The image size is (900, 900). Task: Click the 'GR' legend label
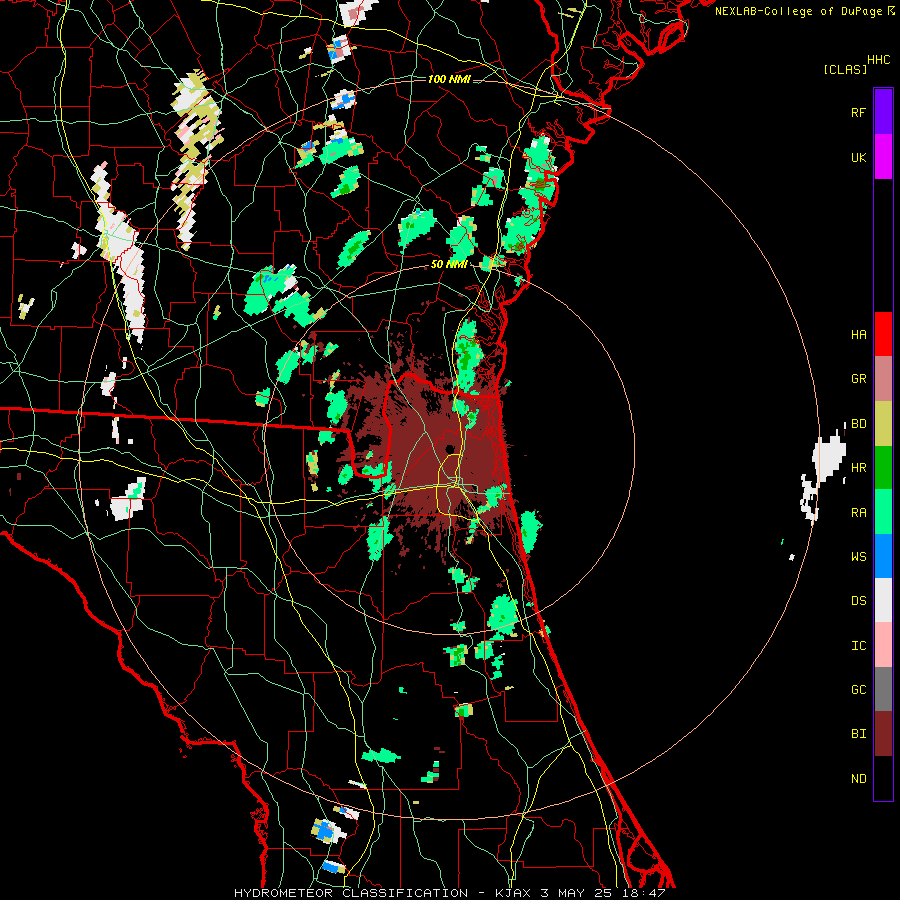[858, 379]
